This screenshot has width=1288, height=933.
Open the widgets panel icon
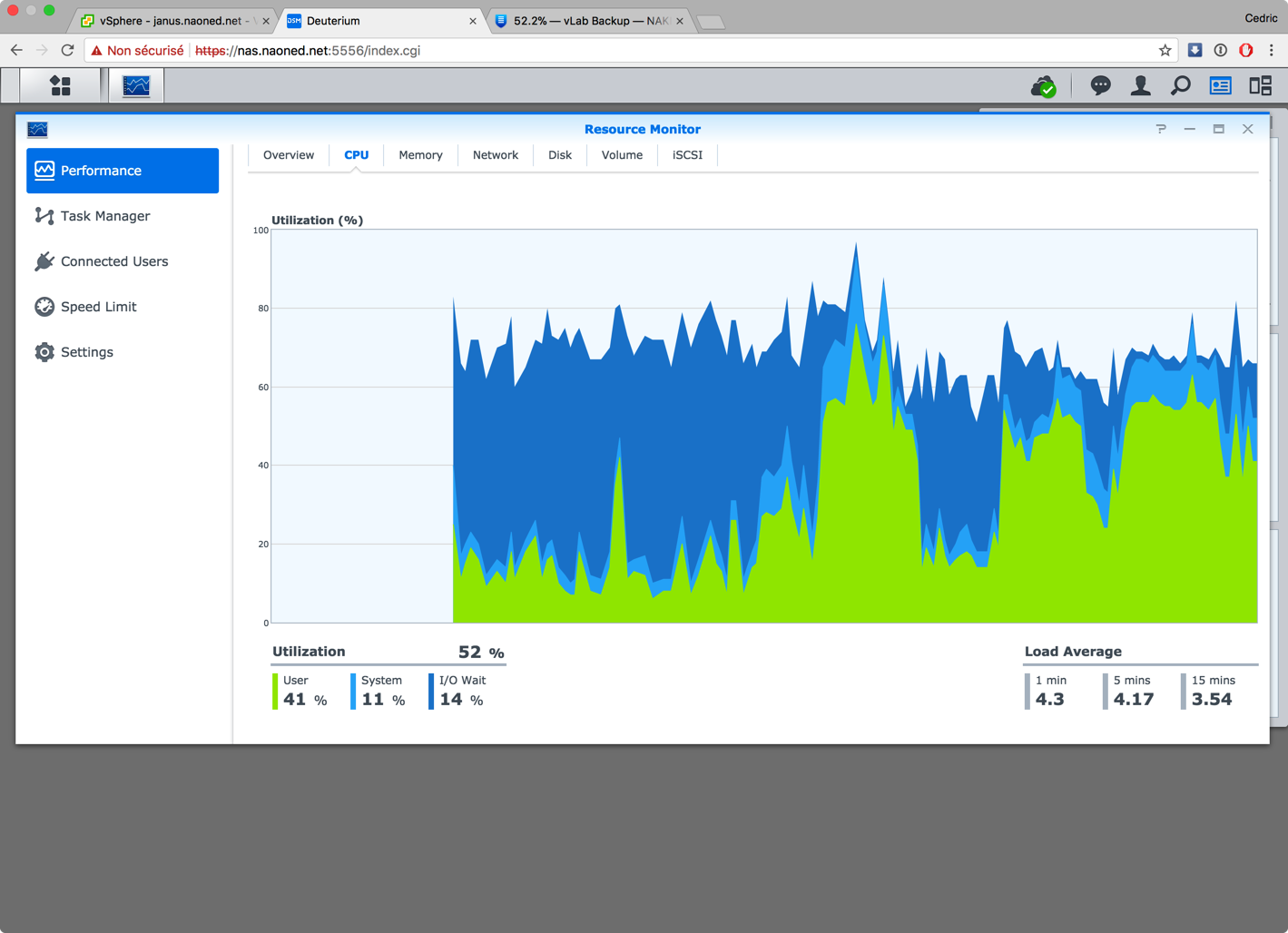click(1220, 85)
